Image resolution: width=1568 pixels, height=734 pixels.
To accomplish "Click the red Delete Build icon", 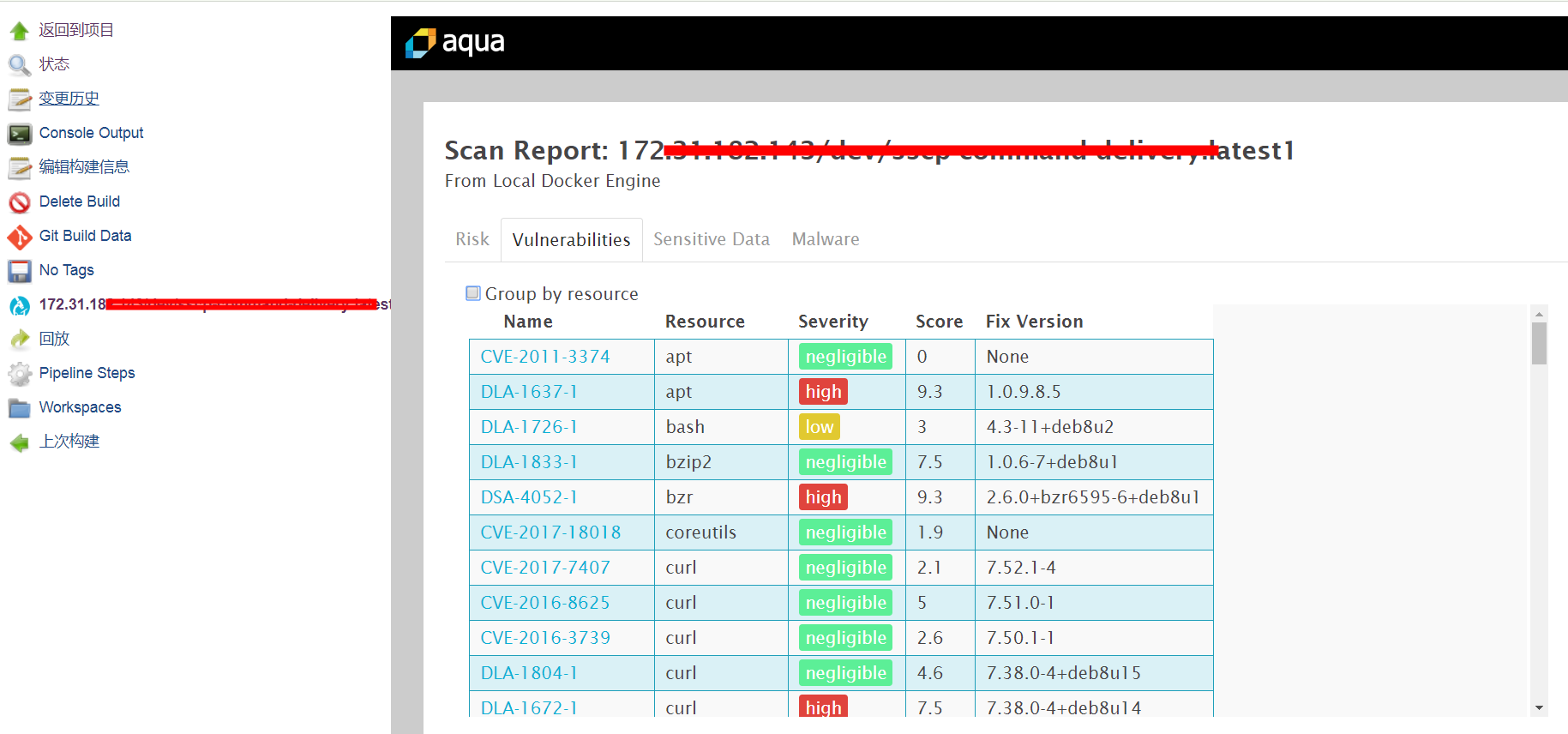I will pos(20,202).
